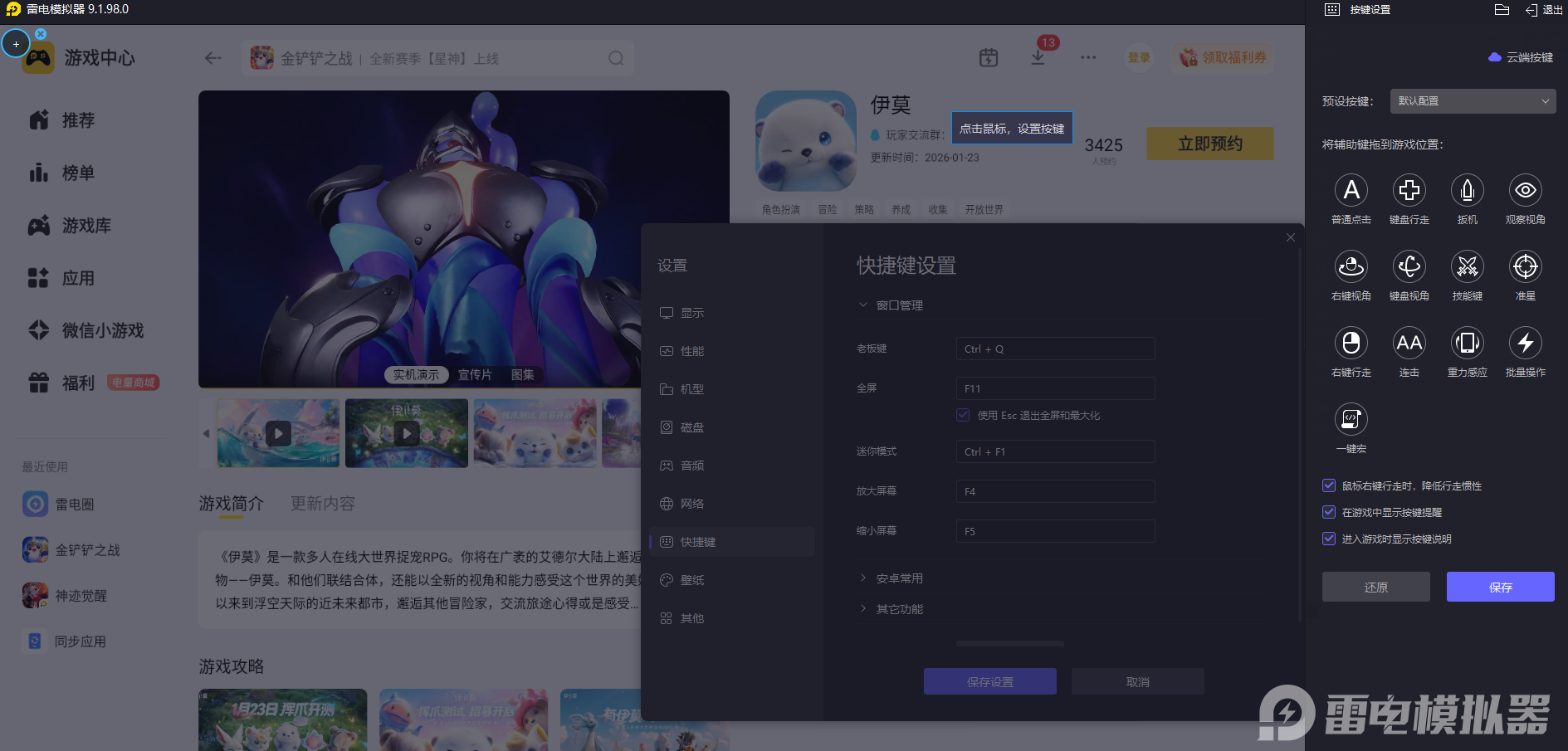Screen dimensions: 1568x751
Task: Click 退出 to exit key settings
Action: click(1544, 10)
